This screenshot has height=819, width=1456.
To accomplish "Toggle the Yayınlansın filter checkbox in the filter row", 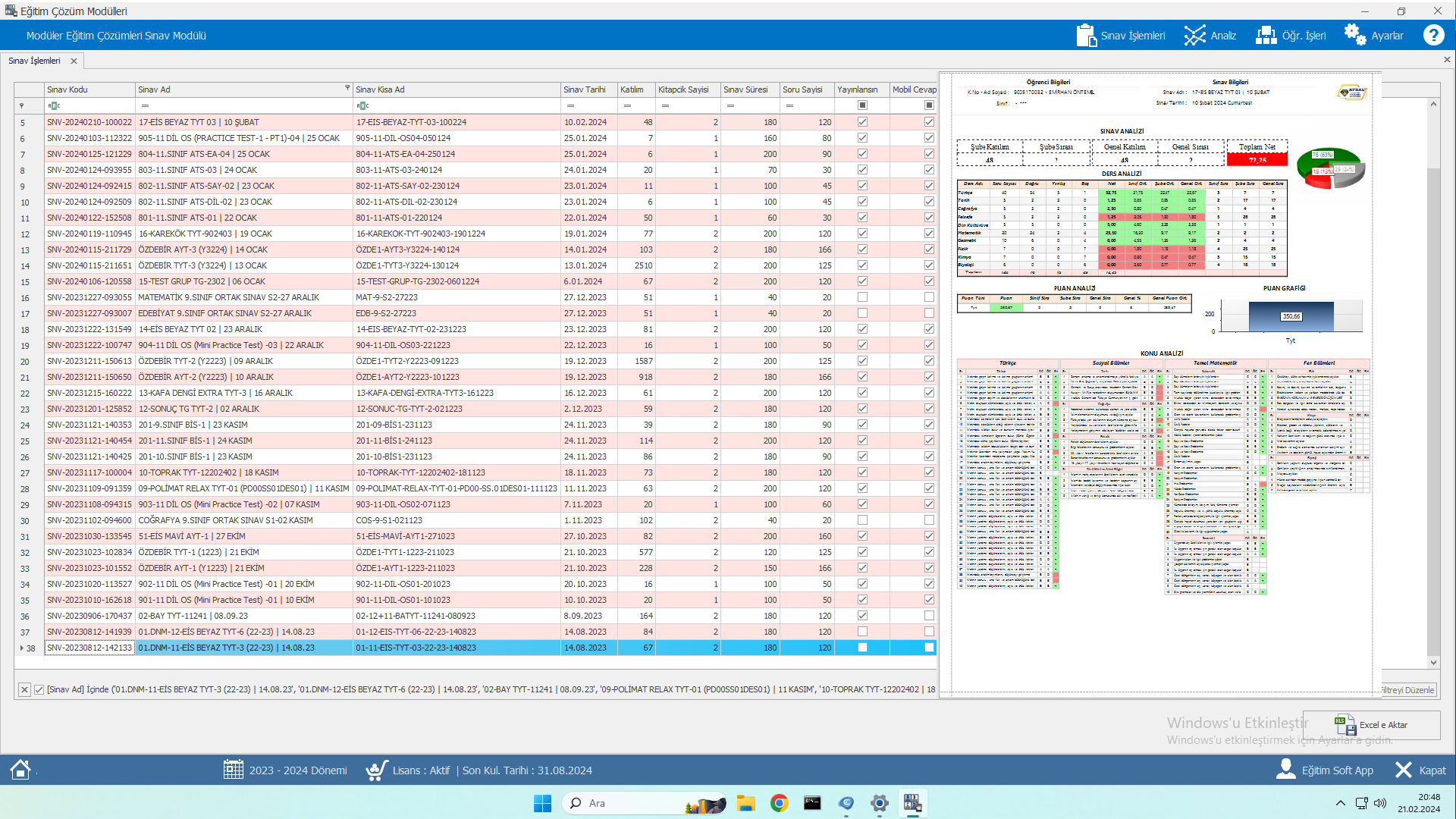I will 862,105.
